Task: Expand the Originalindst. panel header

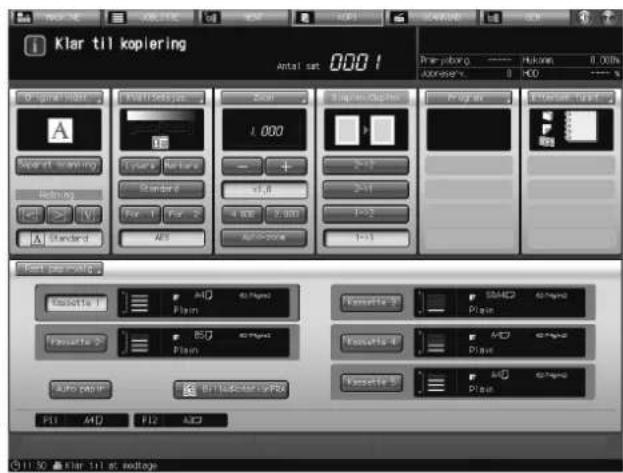Action: pos(60,97)
